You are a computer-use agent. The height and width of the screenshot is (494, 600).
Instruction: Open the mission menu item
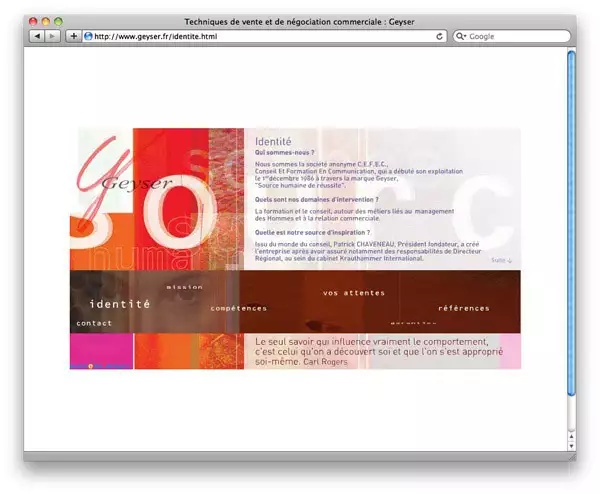(184, 287)
